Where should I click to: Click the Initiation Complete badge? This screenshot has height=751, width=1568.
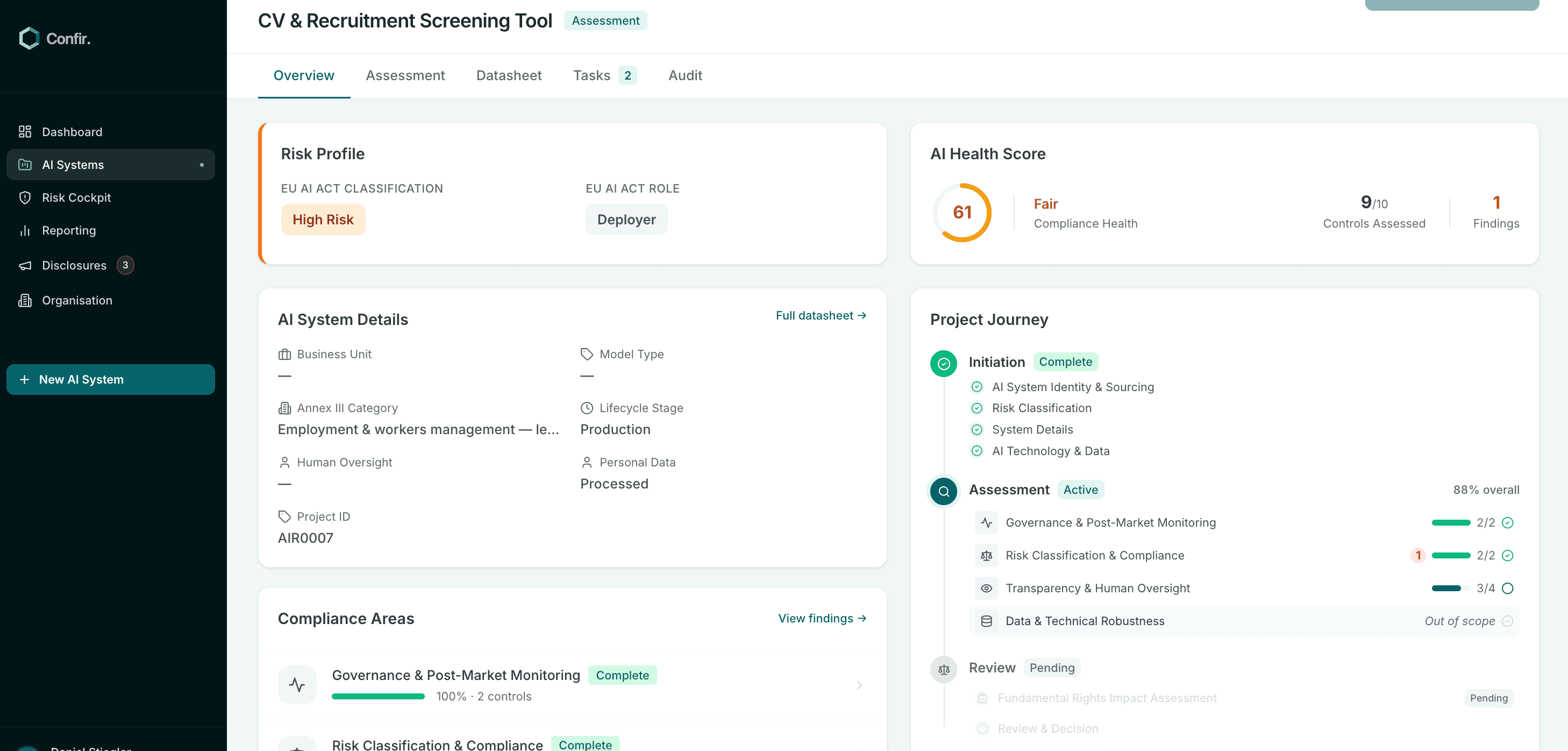pyautogui.click(x=1065, y=362)
